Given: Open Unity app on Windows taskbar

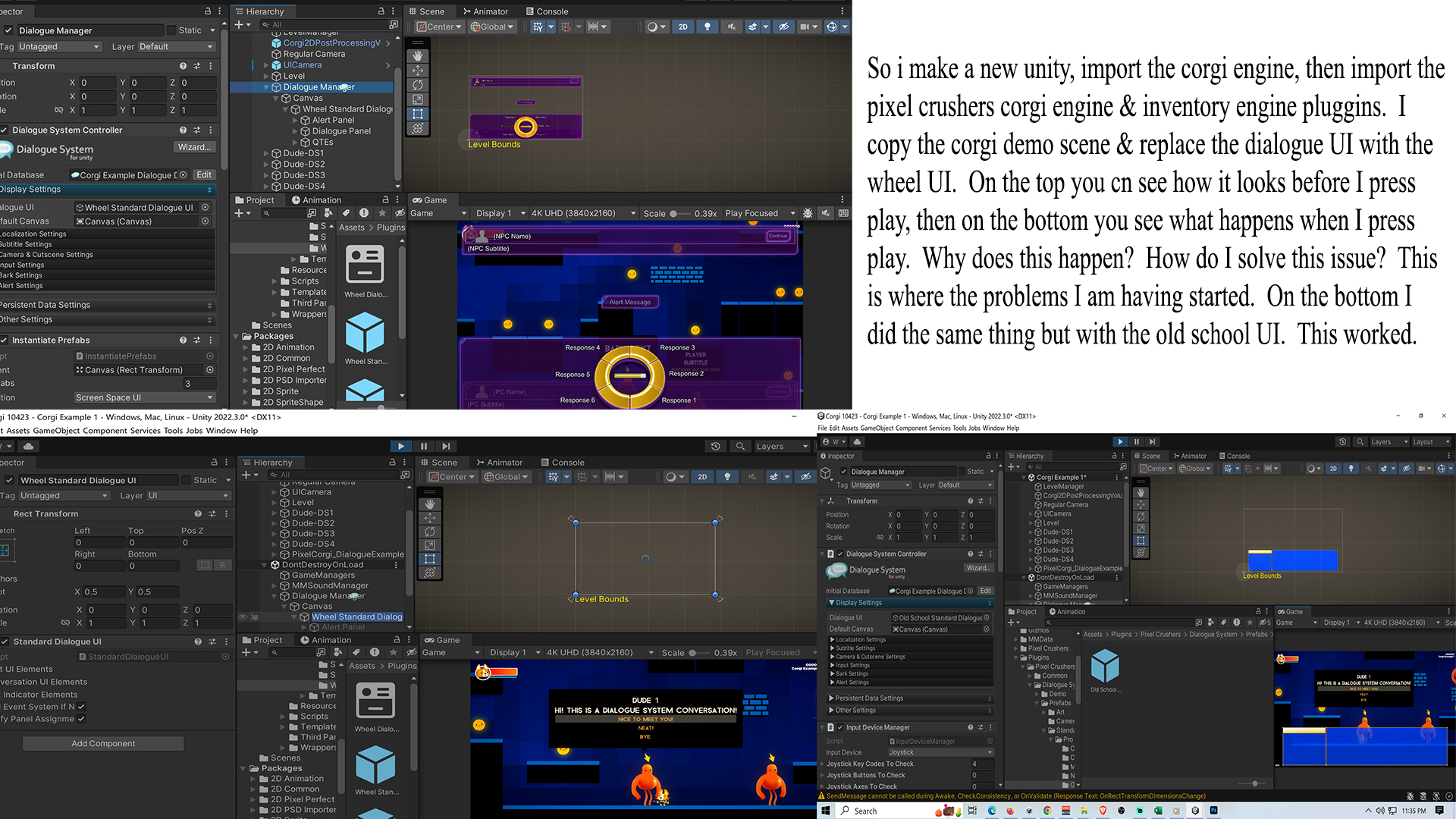Looking at the screenshot, I should coord(1195,811).
